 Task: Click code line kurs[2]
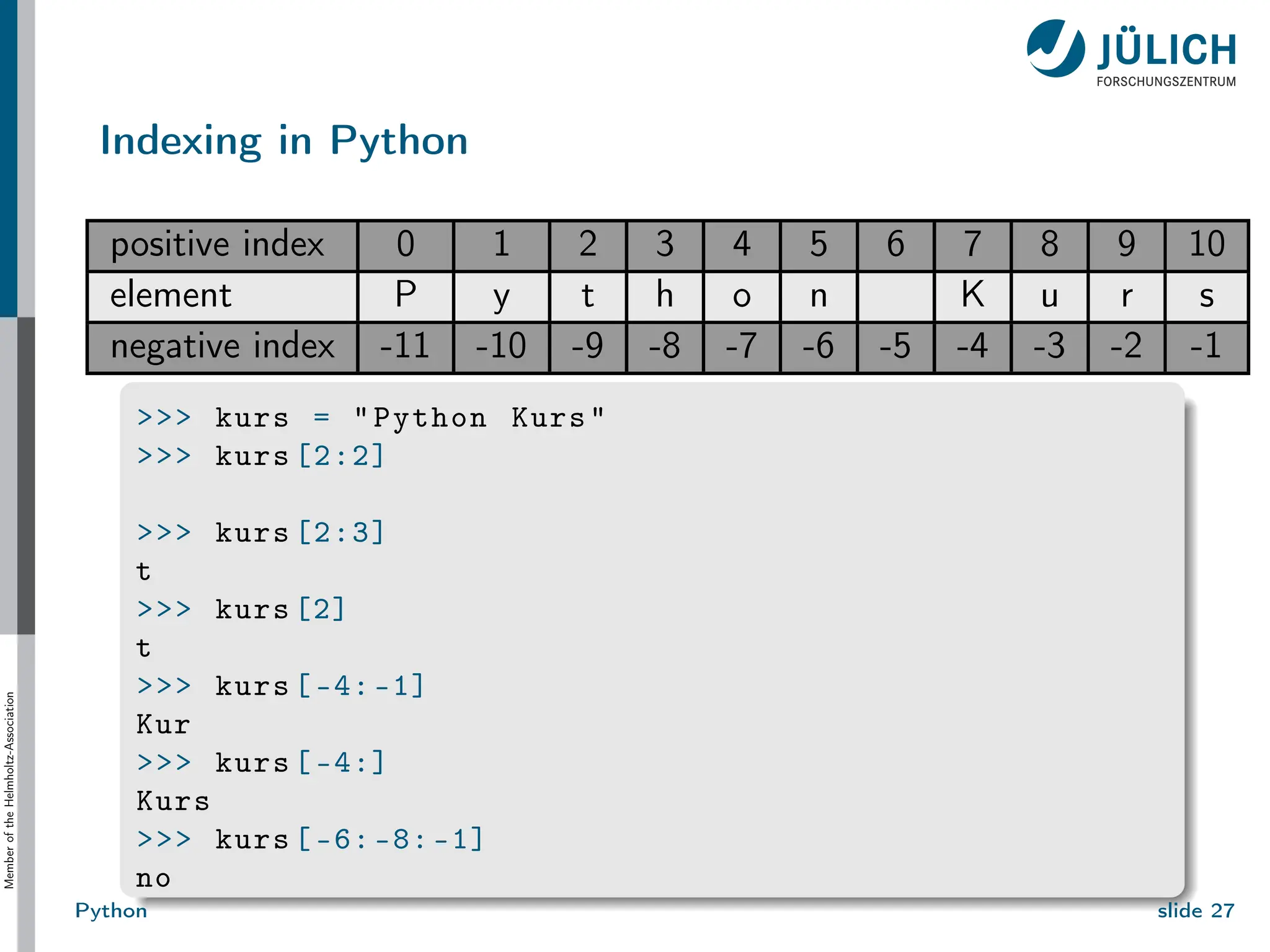[x=241, y=610]
